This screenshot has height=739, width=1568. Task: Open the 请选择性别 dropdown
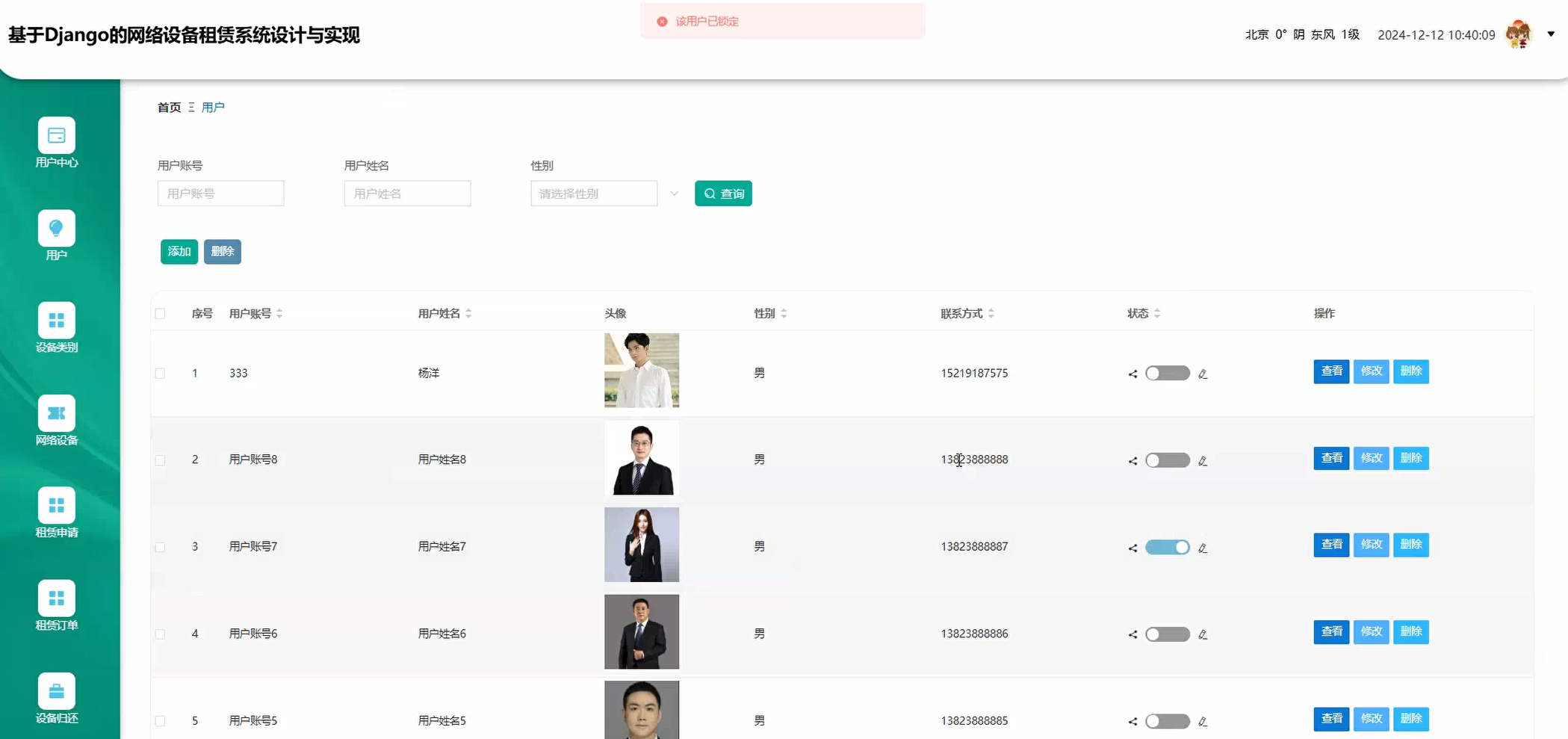pos(595,194)
